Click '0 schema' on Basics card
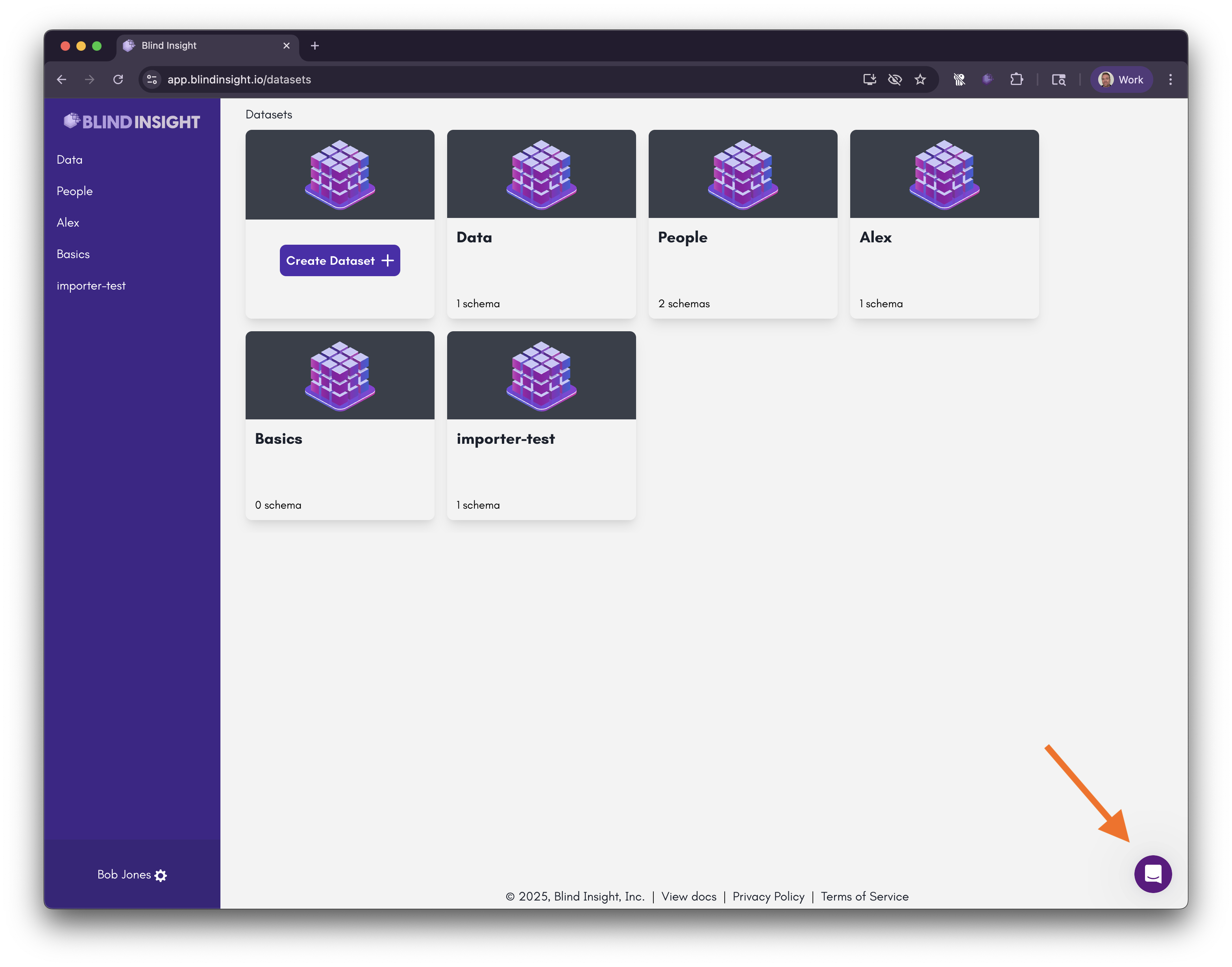The height and width of the screenshot is (967, 1232). [278, 505]
